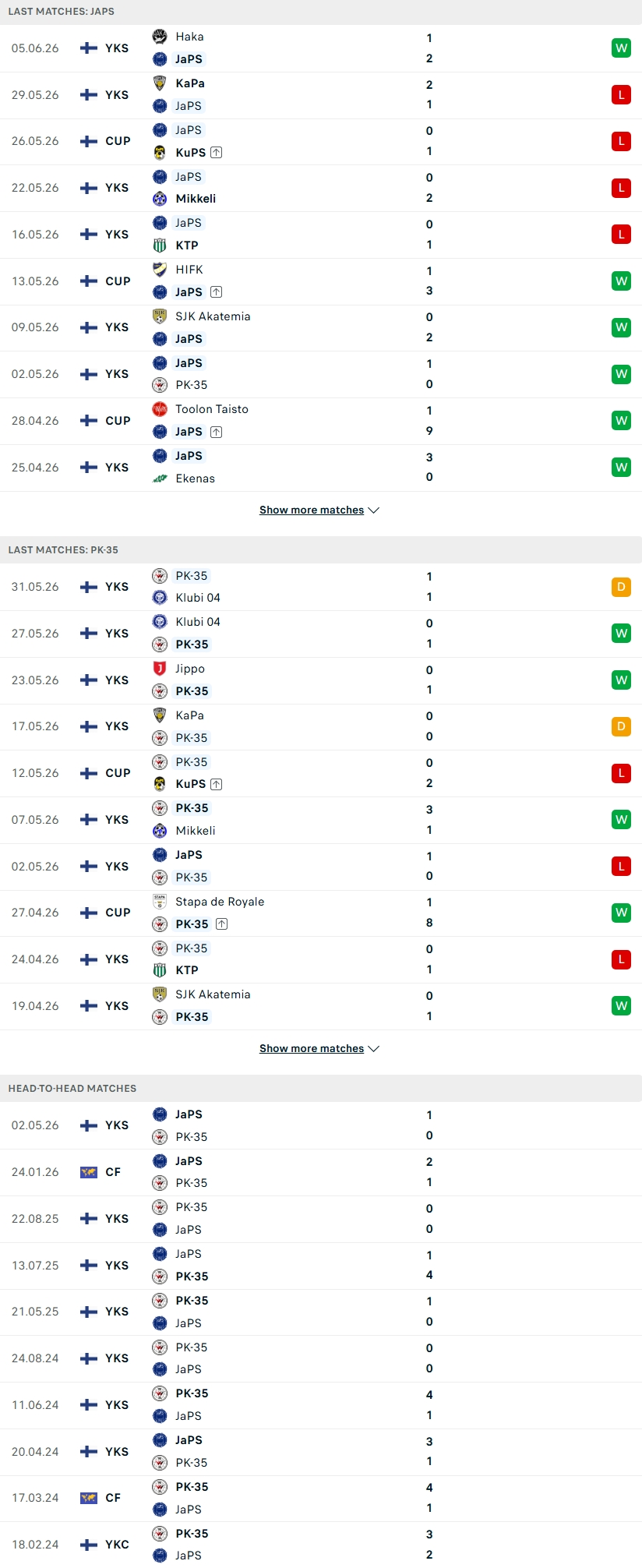This screenshot has height=1568, width=642.
Task: Click advancing icon next to KuPS on 12.05.26
Action: (x=217, y=784)
